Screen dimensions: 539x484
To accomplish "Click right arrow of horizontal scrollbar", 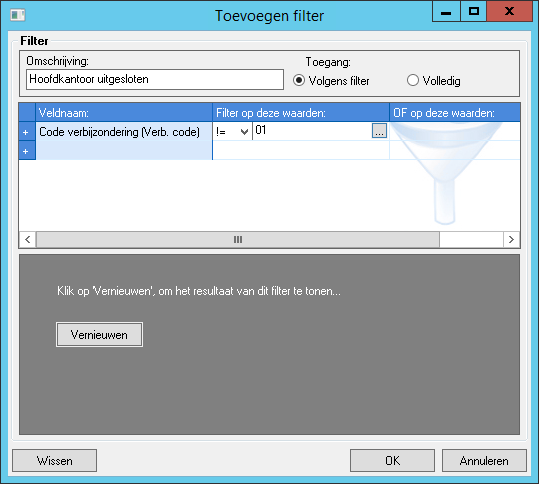I will pyautogui.click(x=511, y=239).
